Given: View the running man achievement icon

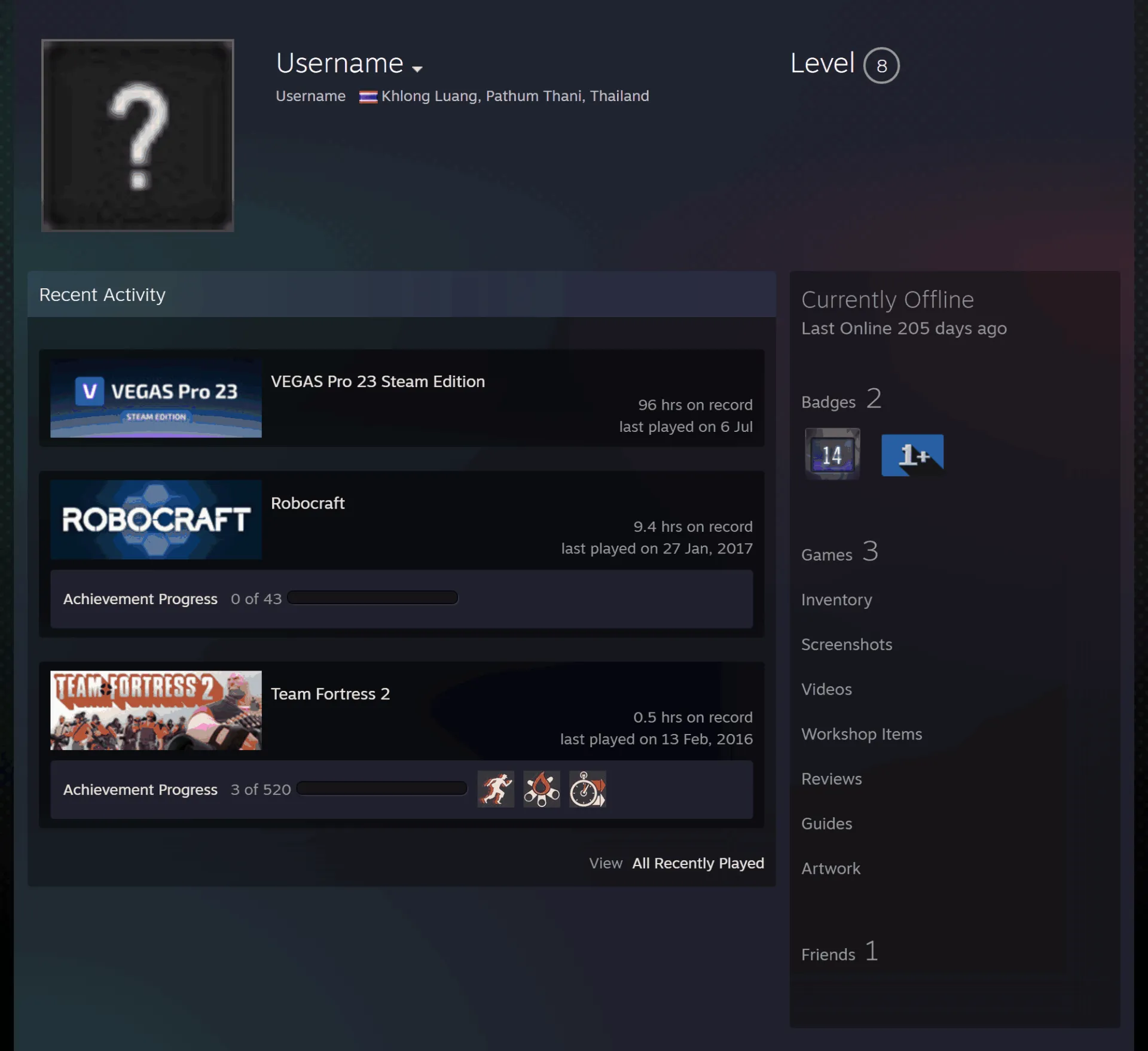Looking at the screenshot, I should tap(496, 789).
